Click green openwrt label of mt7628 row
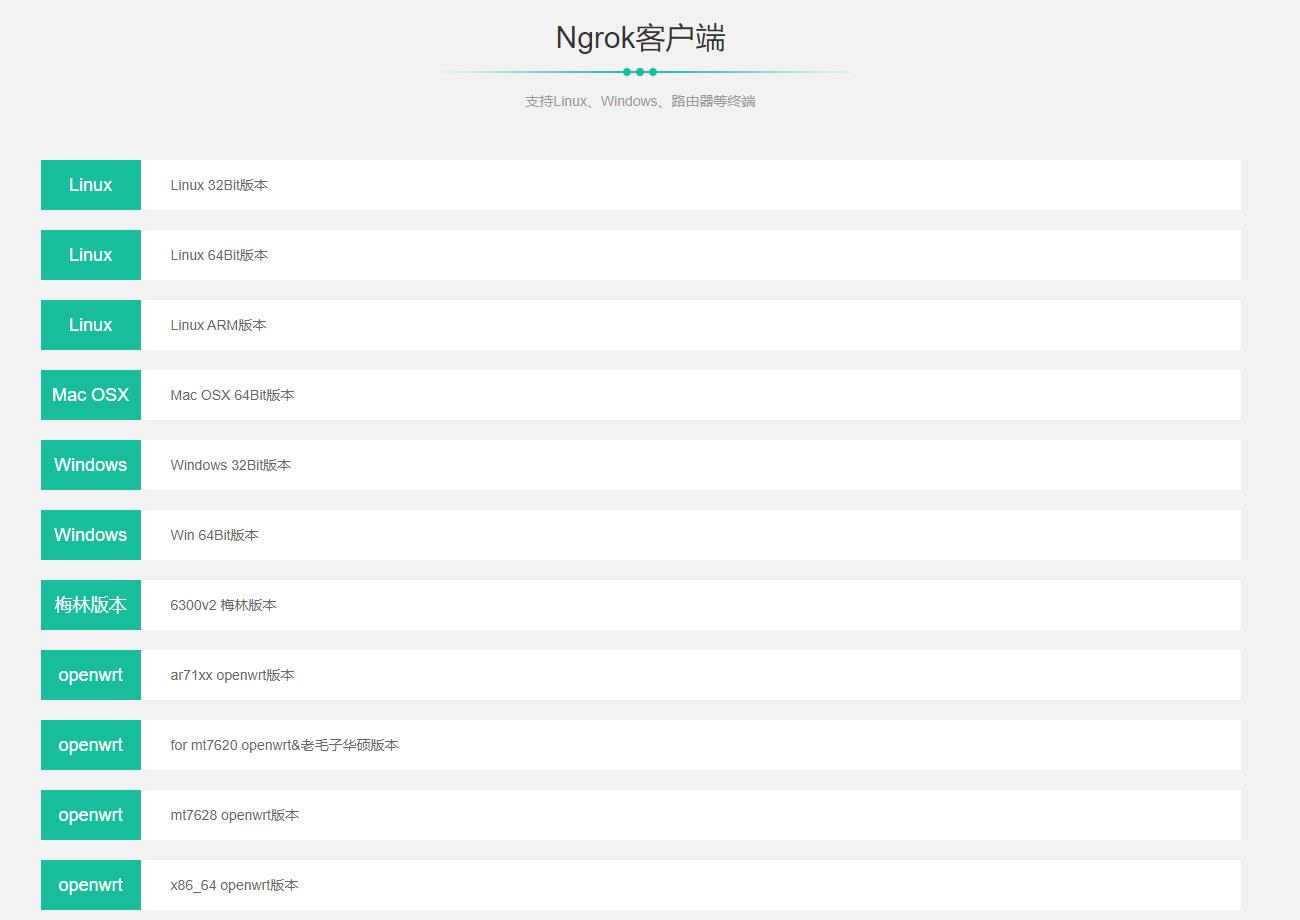This screenshot has height=920, width=1300. pyautogui.click(x=91, y=815)
